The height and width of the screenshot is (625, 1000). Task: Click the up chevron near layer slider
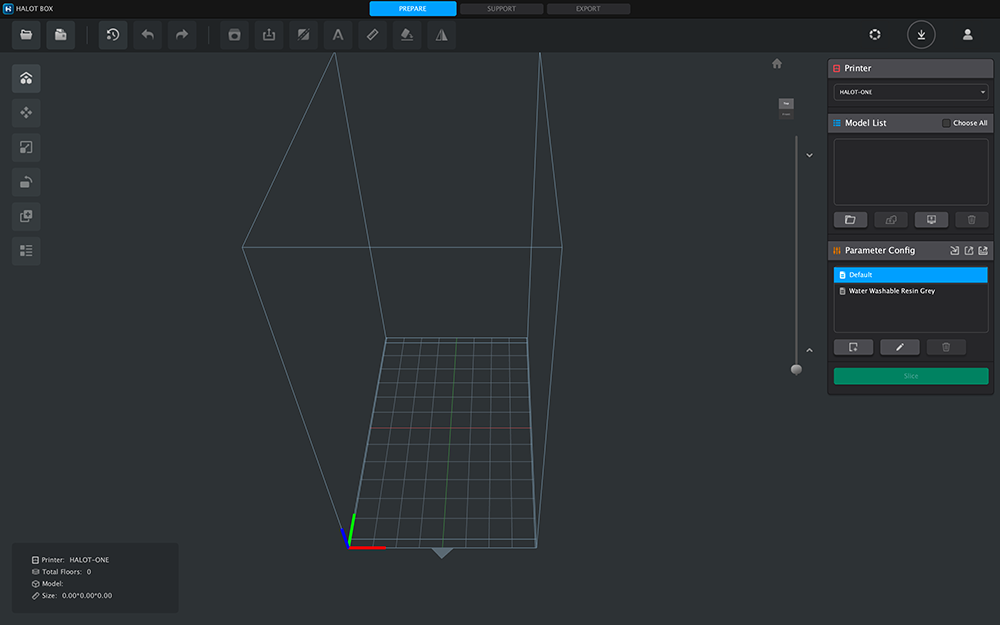click(x=809, y=350)
